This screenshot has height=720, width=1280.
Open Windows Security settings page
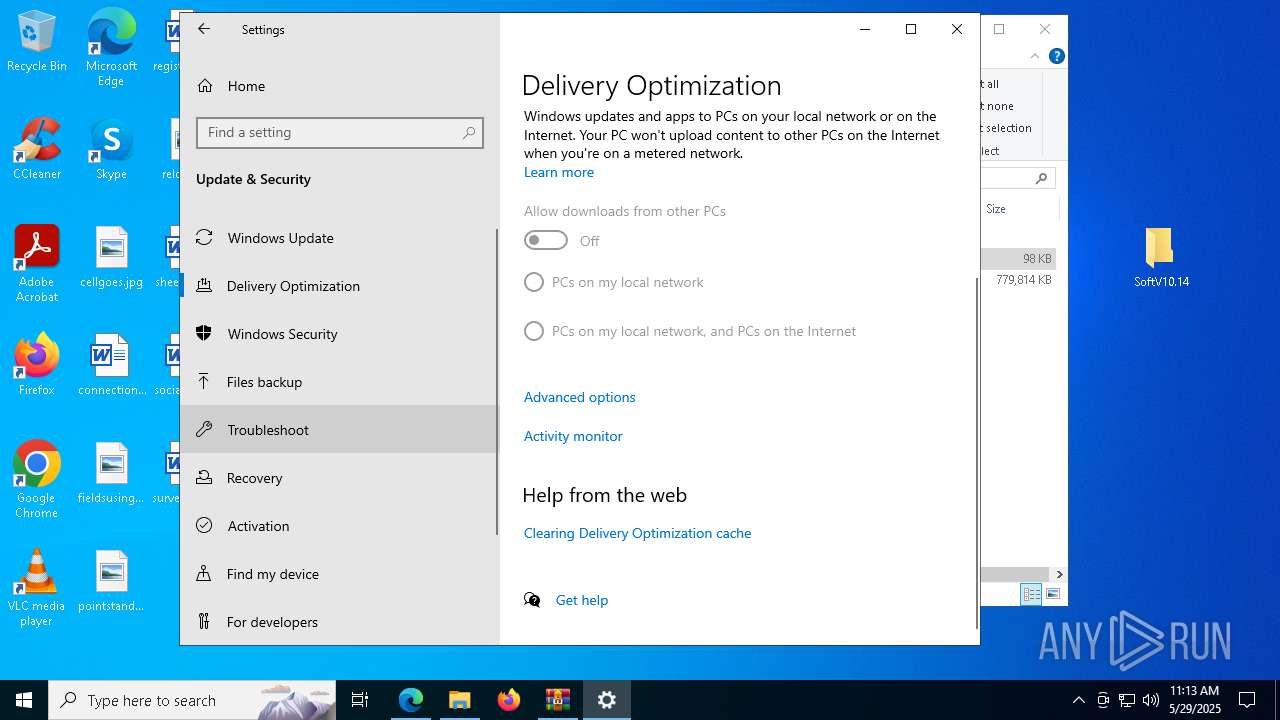tap(338, 334)
